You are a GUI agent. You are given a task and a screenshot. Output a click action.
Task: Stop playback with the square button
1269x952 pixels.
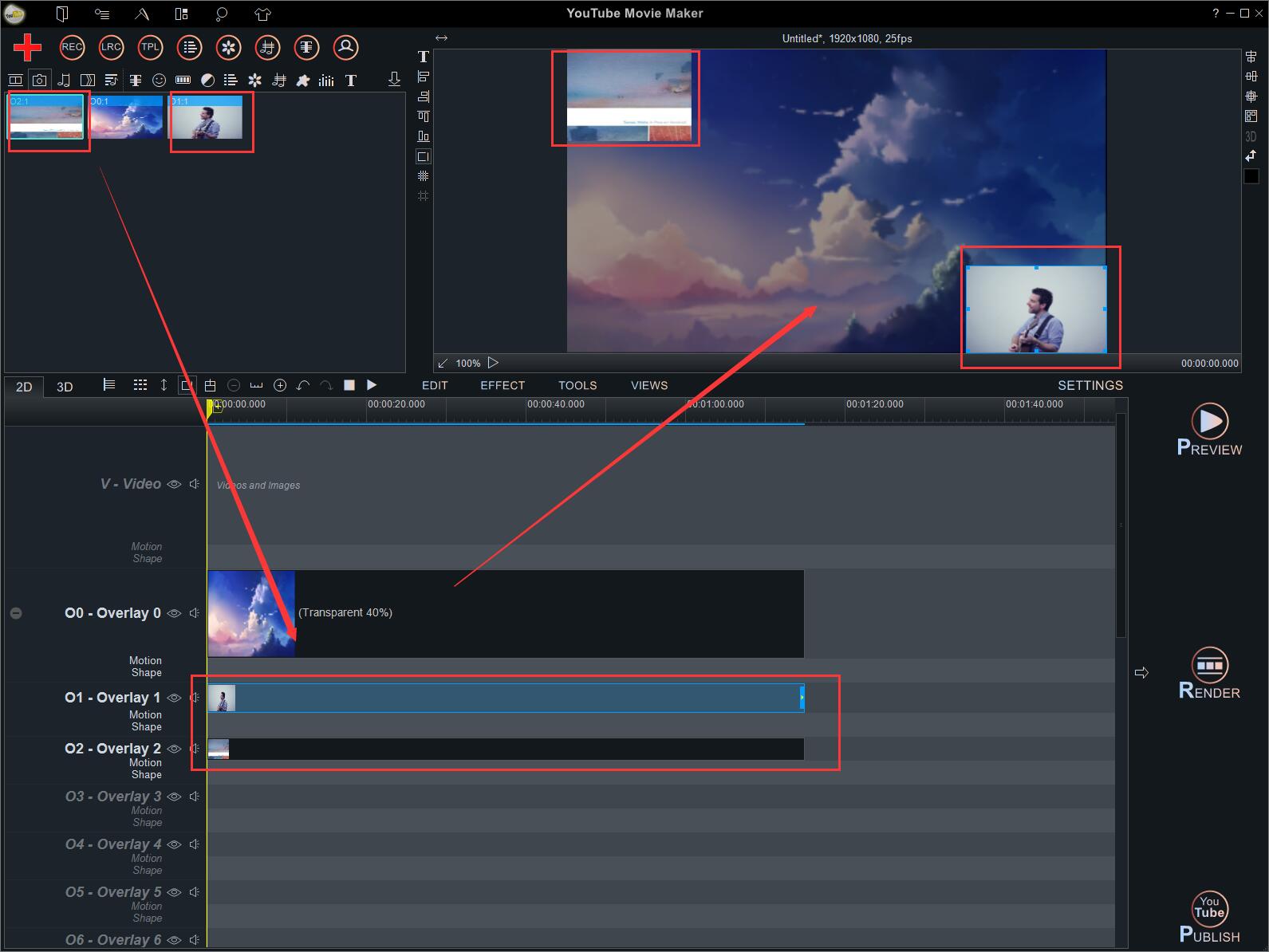[x=349, y=385]
